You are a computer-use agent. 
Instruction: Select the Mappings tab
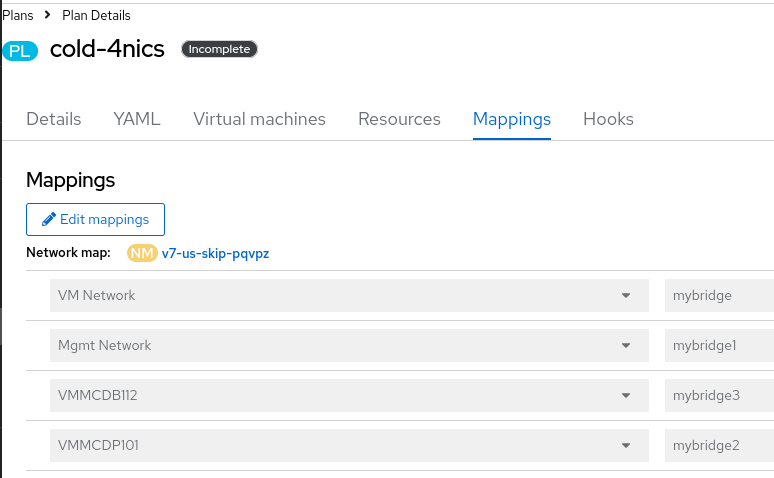[512, 119]
